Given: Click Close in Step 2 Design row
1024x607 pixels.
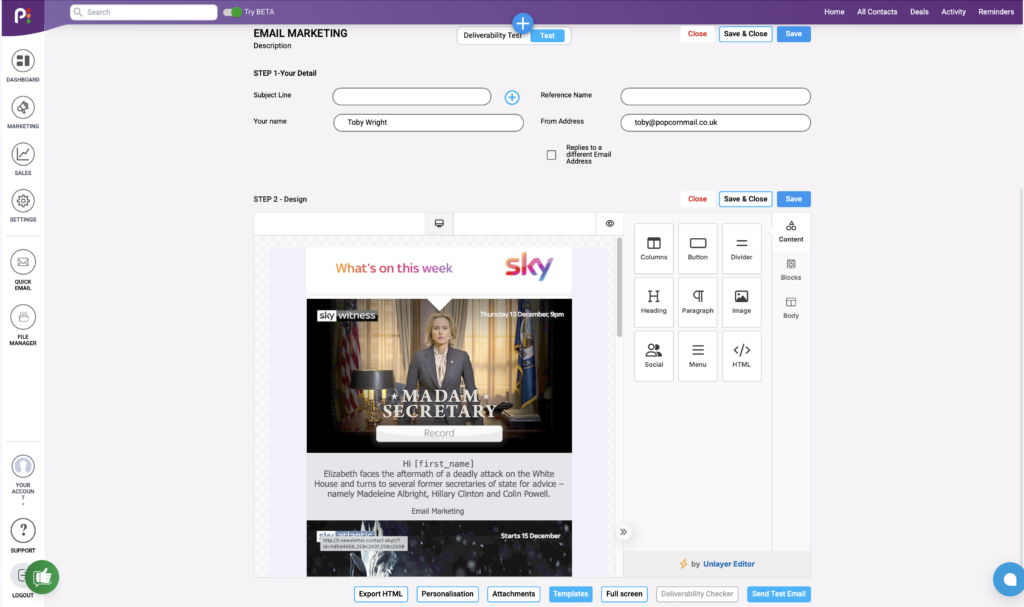Looking at the screenshot, I should (x=697, y=199).
